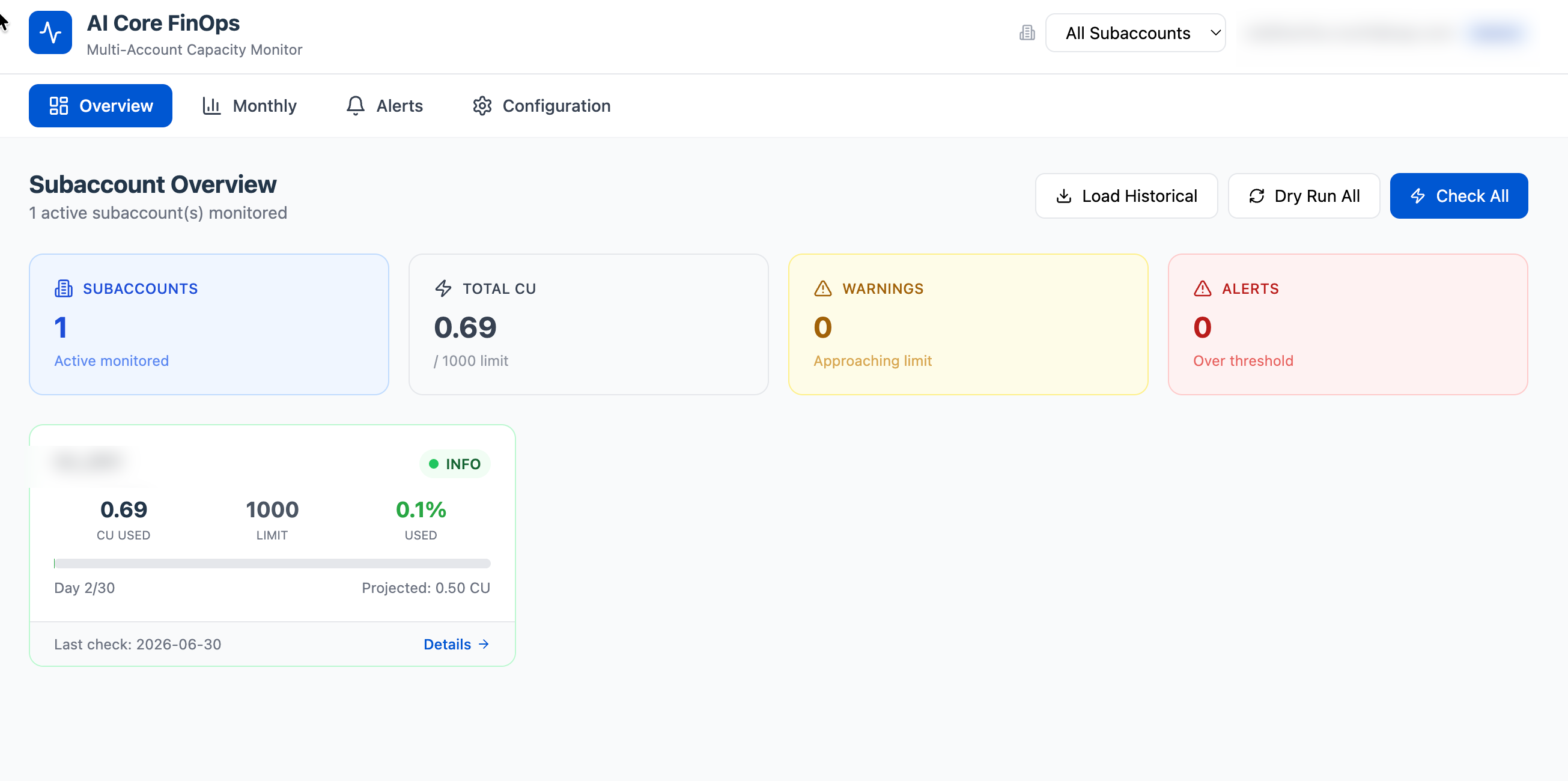The width and height of the screenshot is (1568, 781).
Task: Click the blurred user info in header
Action: (x=1386, y=33)
